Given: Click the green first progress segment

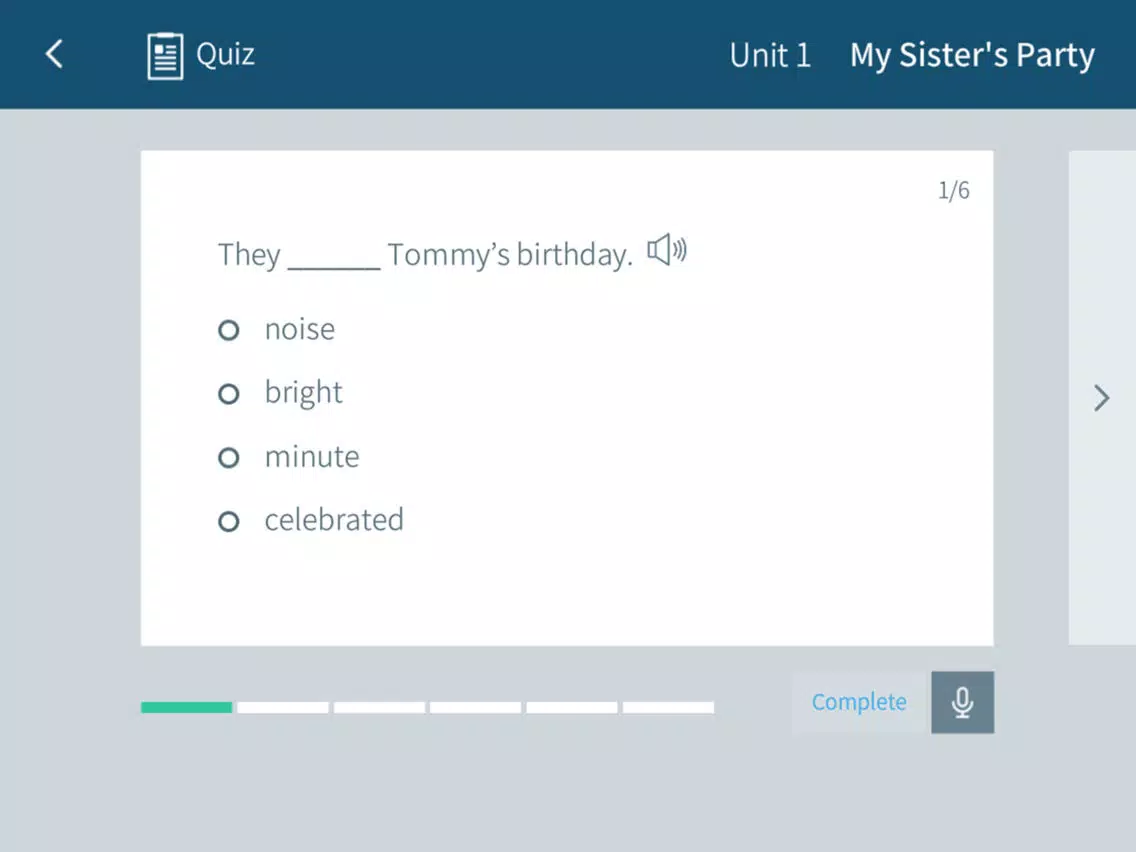Looking at the screenshot, I should (186, 707).
